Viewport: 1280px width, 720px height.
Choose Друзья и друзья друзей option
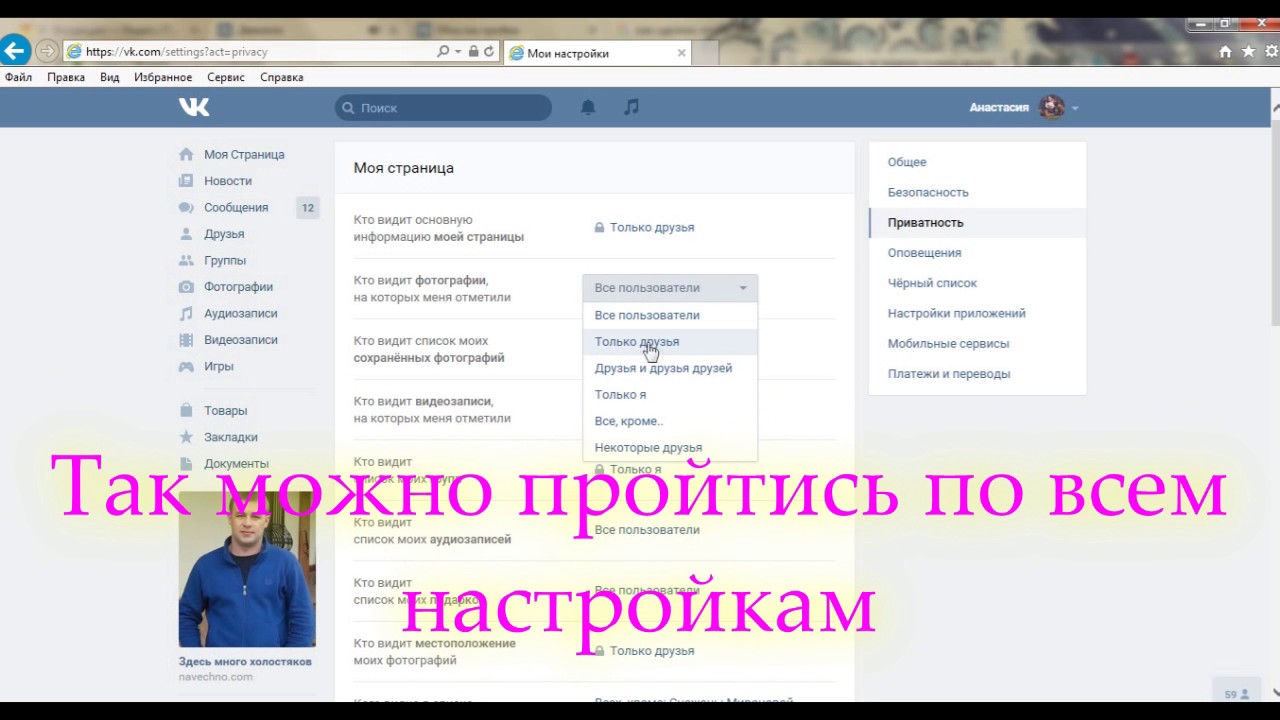tap(670, 368)
